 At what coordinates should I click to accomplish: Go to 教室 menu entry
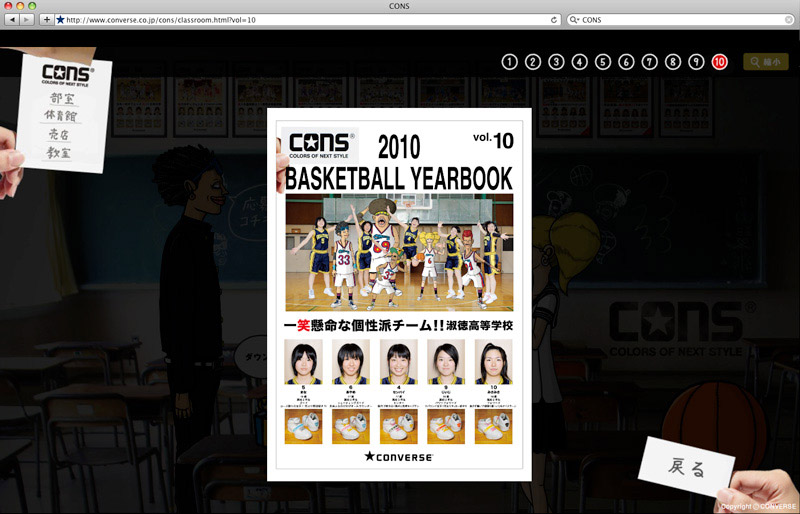tap(62, 152)
